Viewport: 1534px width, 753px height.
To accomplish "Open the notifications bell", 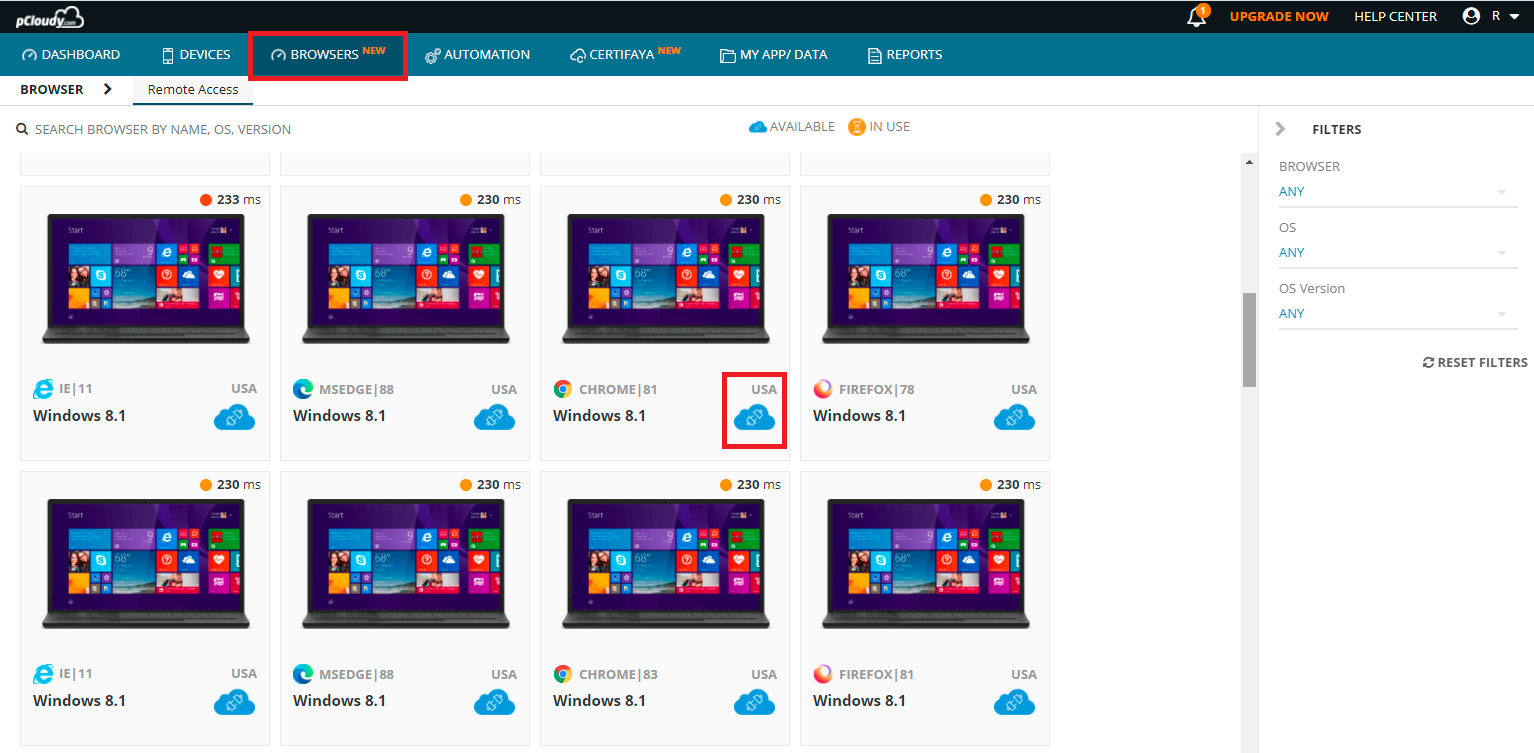I will [1196, 17].
